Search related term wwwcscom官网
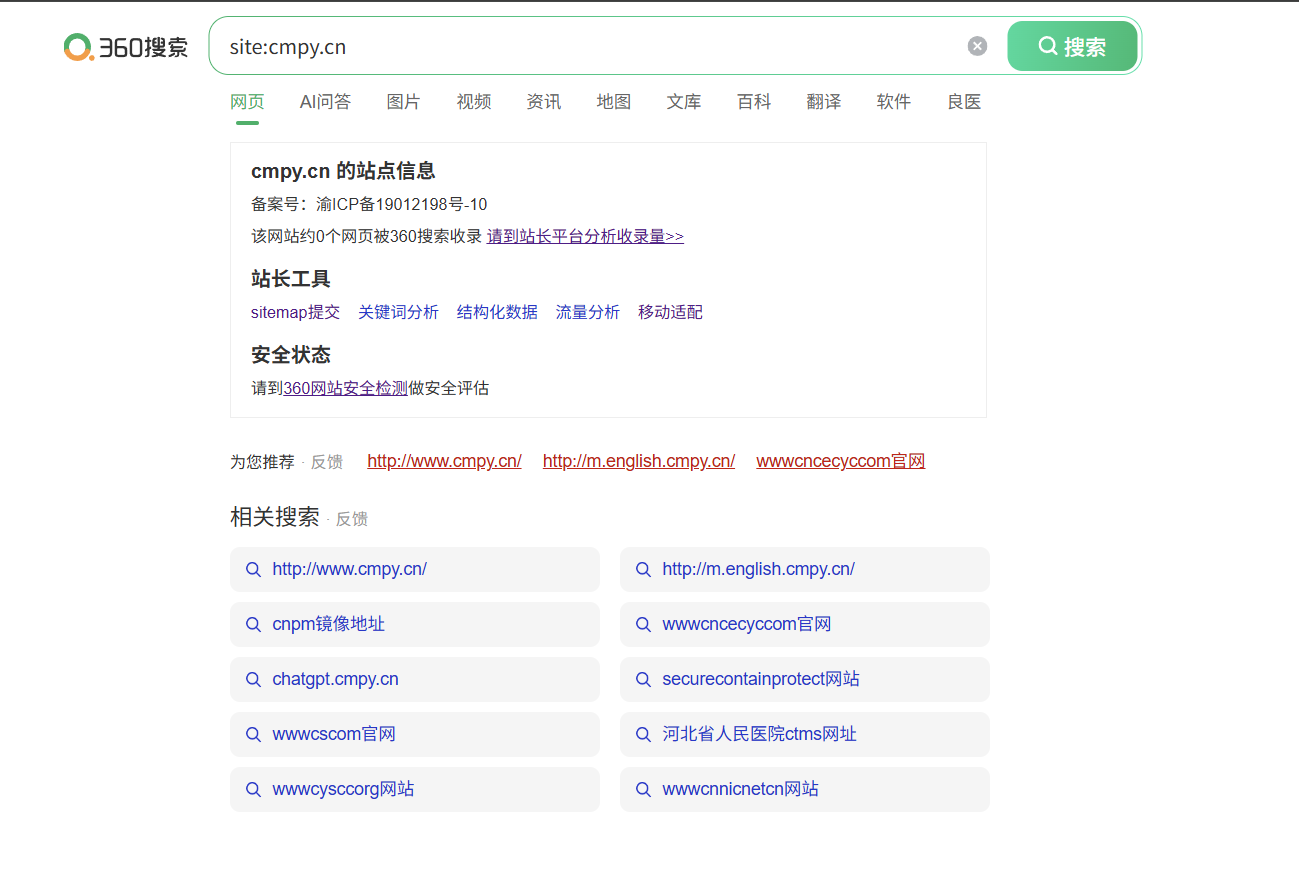The image size is (1299, 871). tap(415, 734)
